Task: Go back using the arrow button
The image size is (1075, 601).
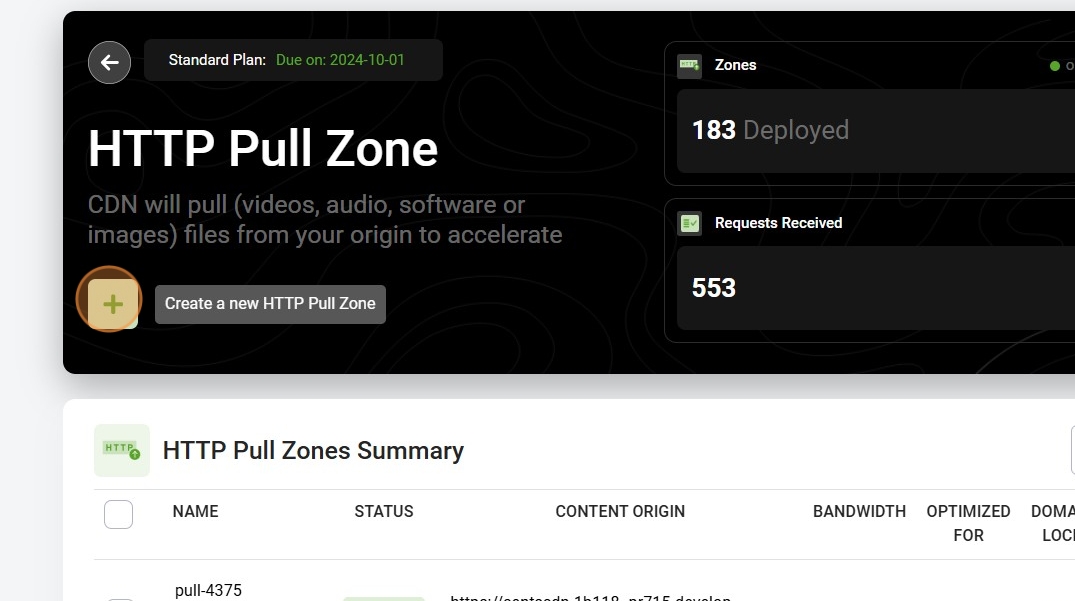Action: 109,62
